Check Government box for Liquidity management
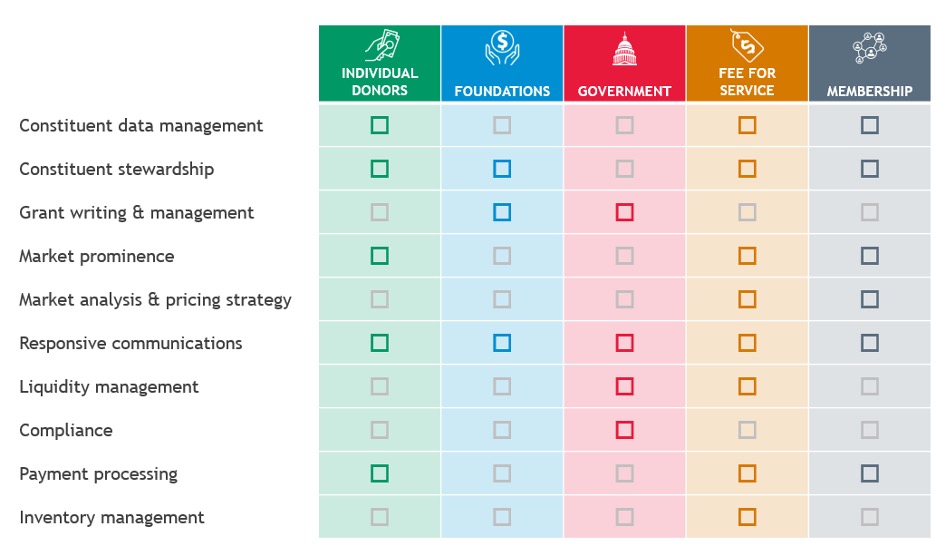936x546 pixels. tap(625, 387)
